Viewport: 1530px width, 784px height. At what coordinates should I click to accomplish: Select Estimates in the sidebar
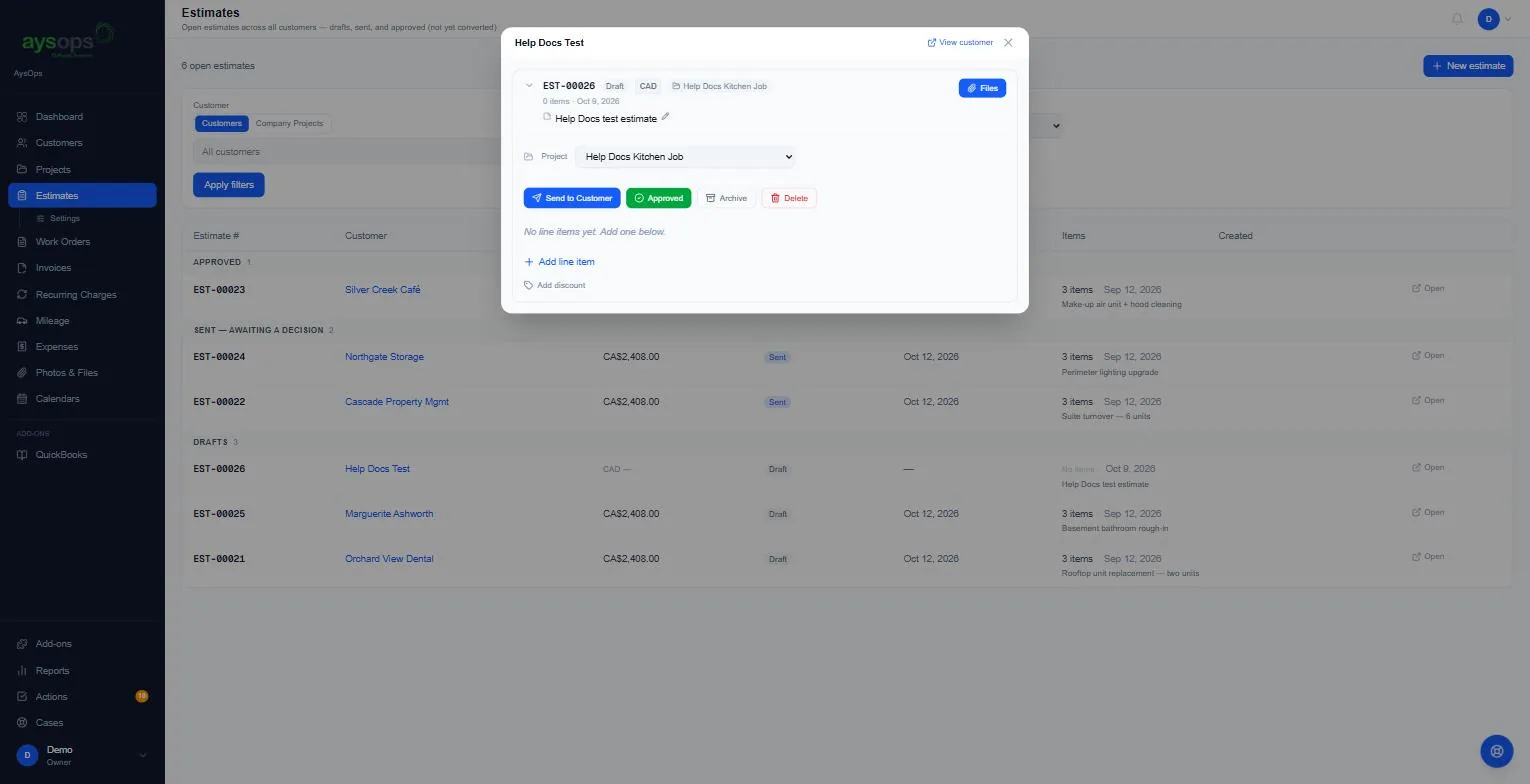point(82,196)
